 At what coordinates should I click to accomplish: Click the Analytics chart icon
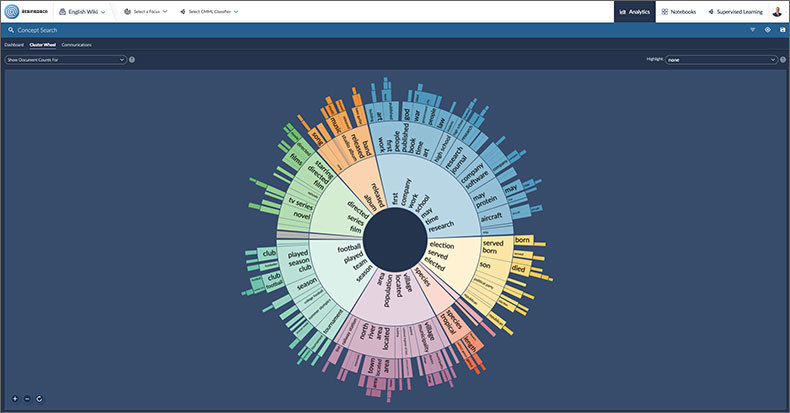click(623, 12)
